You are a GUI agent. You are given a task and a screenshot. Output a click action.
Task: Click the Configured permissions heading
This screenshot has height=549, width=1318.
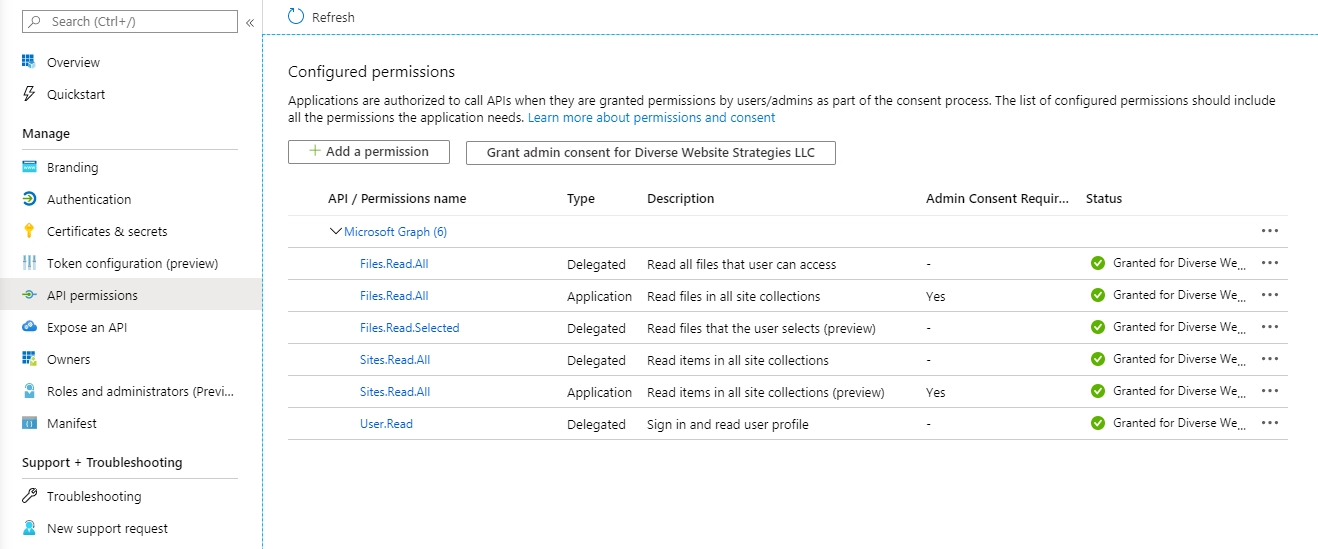[x=371, y=72]
